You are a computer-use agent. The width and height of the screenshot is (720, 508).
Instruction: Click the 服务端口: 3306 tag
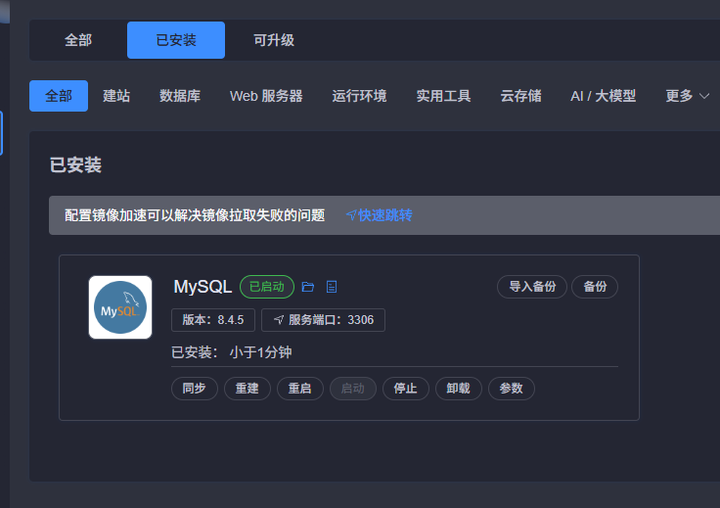323,320
